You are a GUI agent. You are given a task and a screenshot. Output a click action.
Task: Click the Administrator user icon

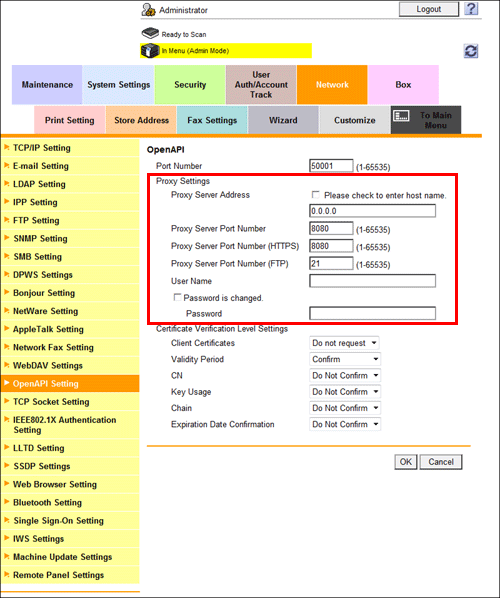tap(148, 10)
